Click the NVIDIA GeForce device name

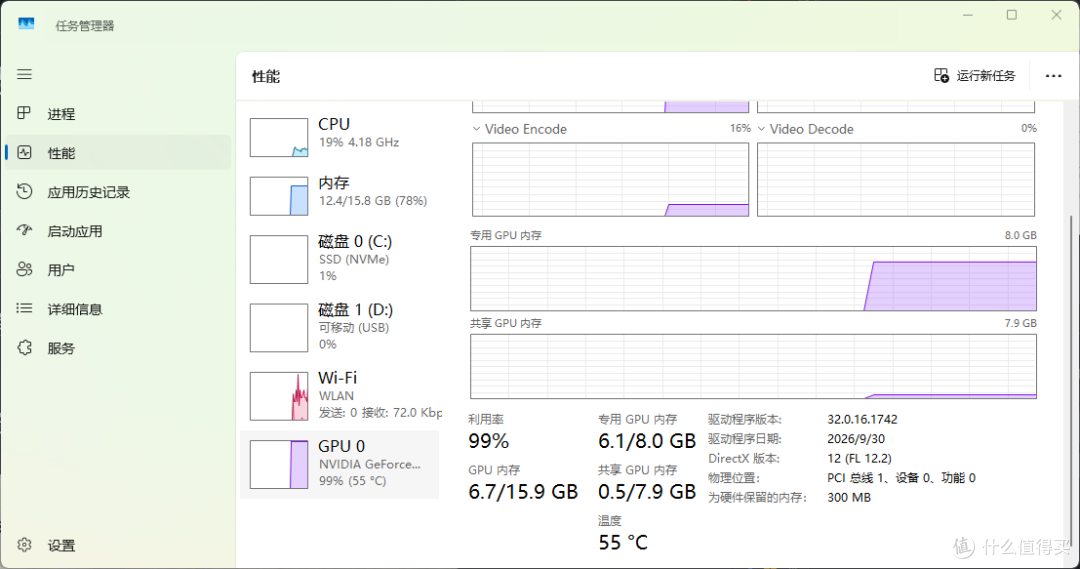point(370,464)
